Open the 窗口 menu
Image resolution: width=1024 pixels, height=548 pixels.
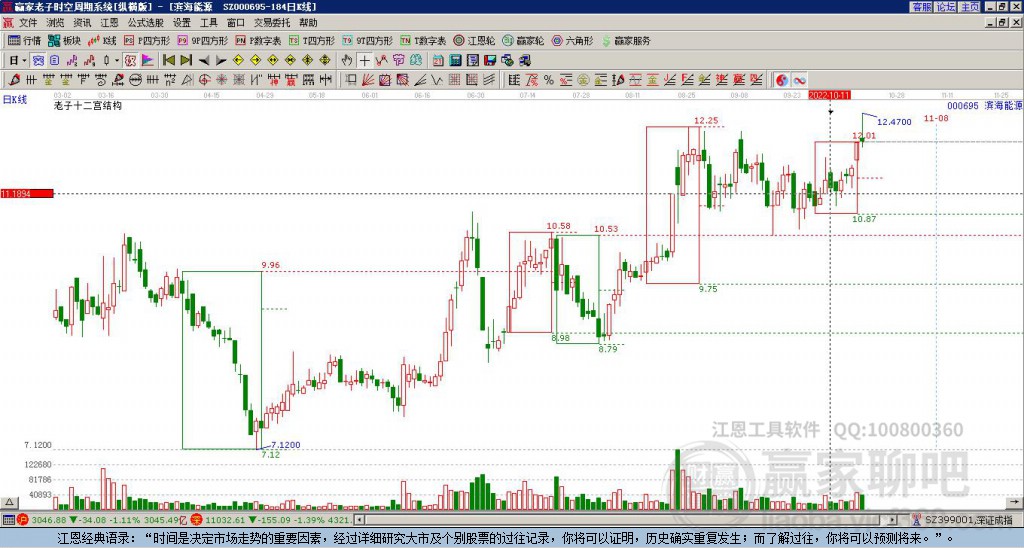tap(236, 23)
